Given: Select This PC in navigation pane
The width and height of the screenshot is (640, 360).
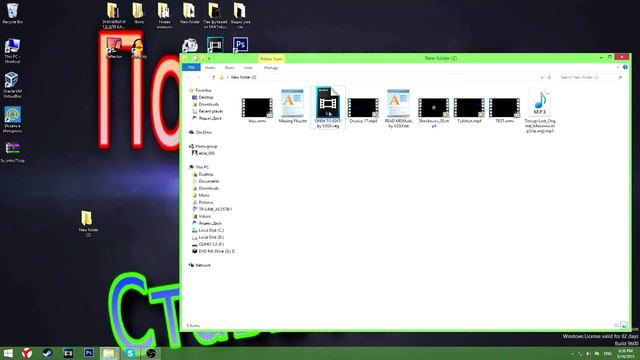Looking at the screenshot, I should click(202, 167).
